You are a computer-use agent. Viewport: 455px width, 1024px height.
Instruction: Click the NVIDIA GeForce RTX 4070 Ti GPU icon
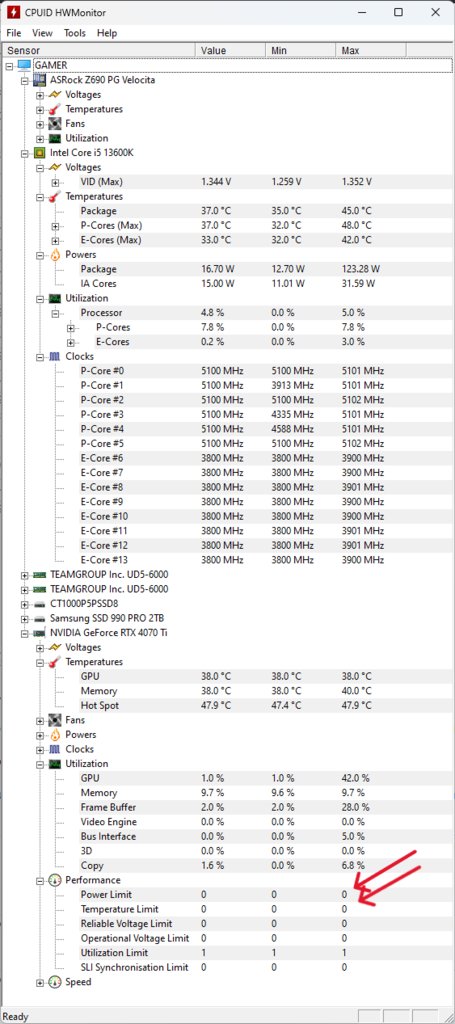click(x=40, y=633)
